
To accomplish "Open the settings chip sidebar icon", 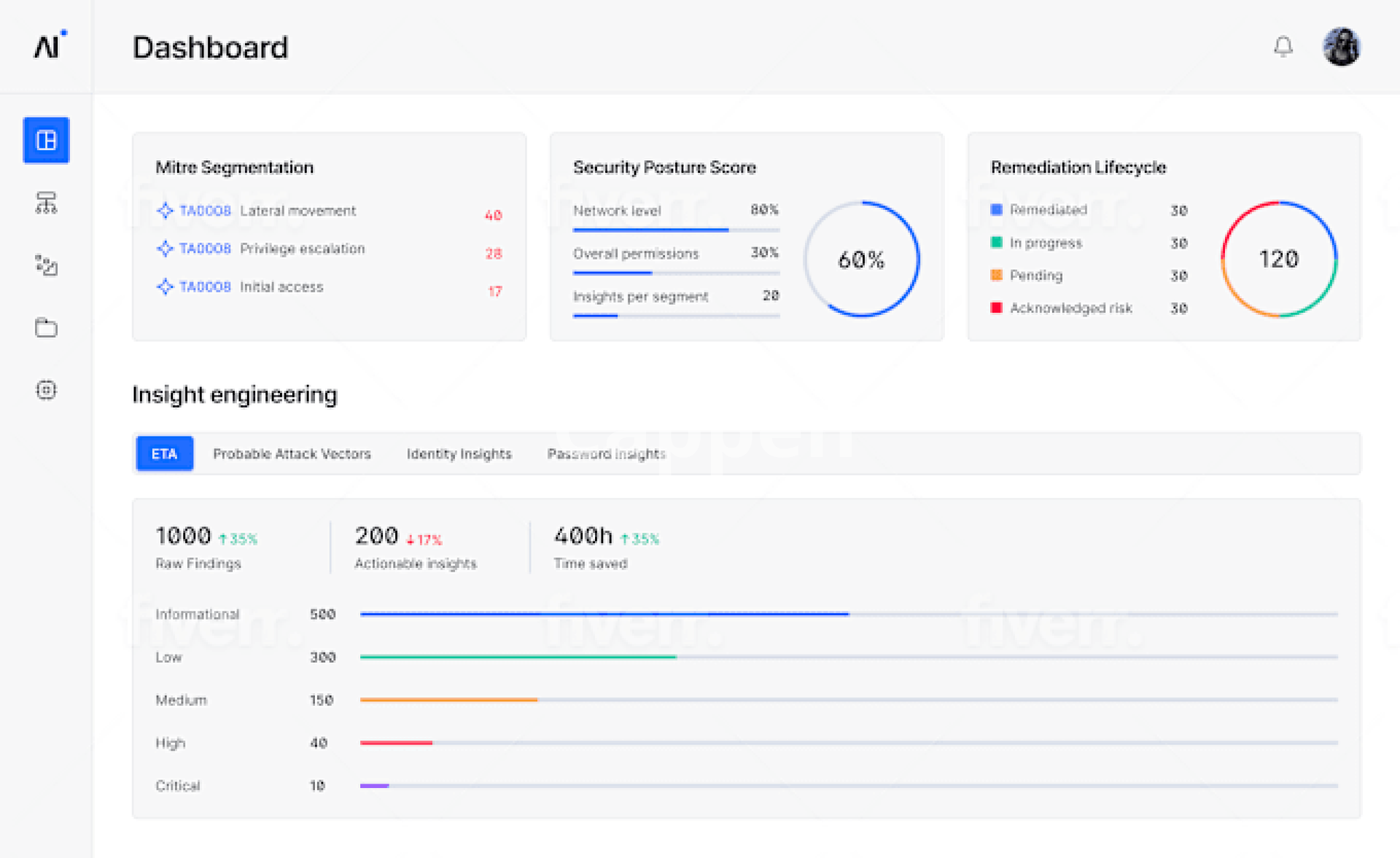I will pos(46,390).
